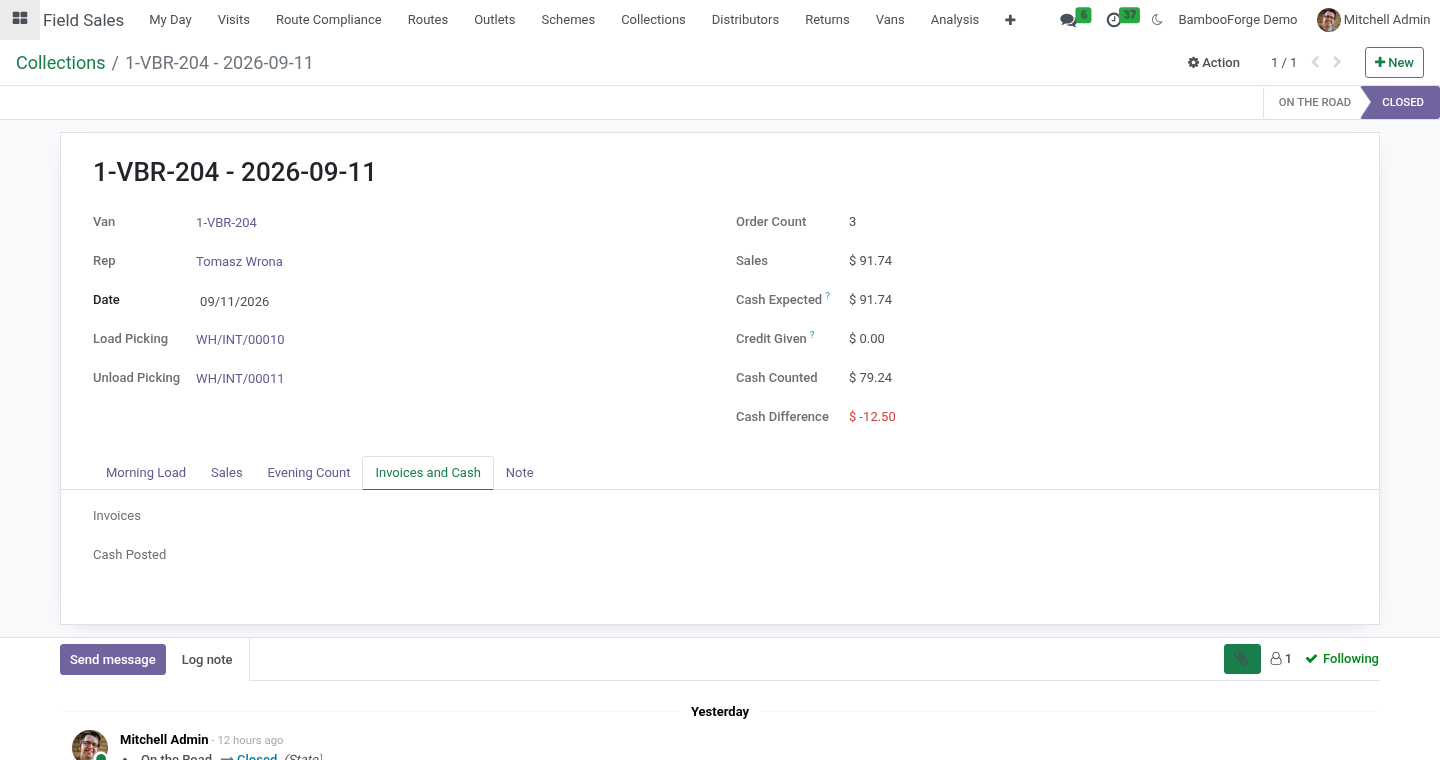
Task: Click the paperclip attachments button
Action: [x=1242, y=659]
